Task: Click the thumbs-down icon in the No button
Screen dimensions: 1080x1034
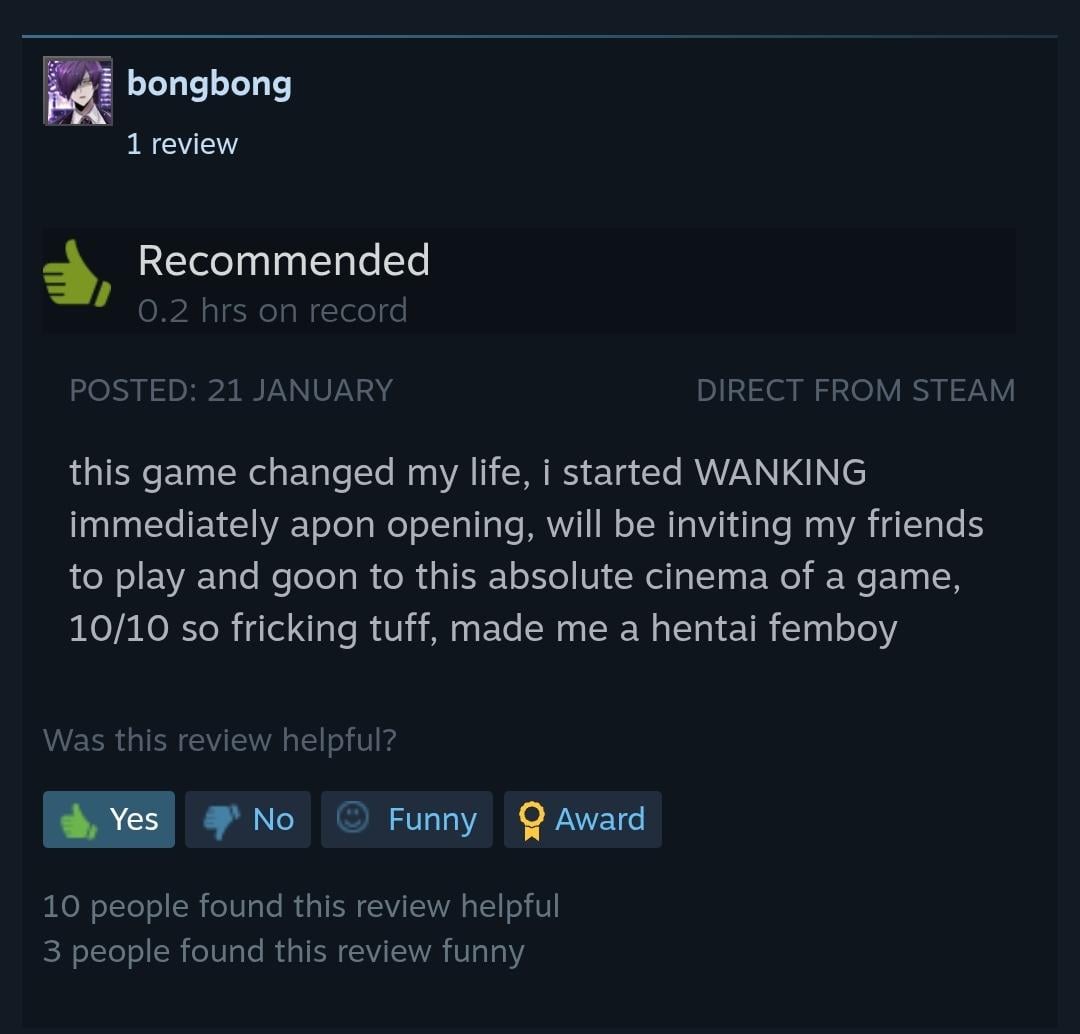Action: (222, 820)
